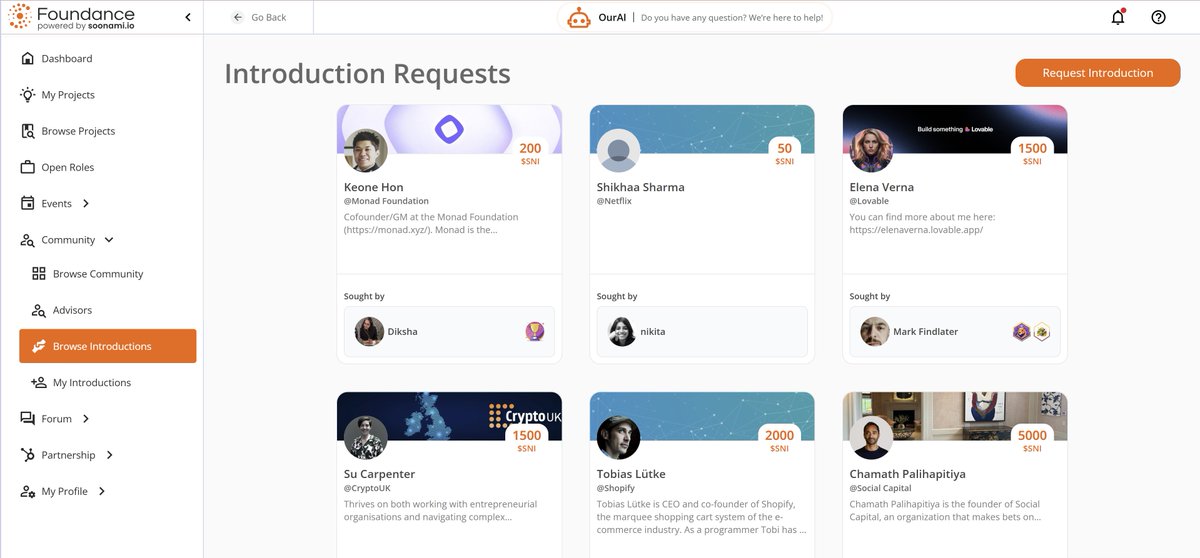
Task: Click the Diksha seeker row
Action: pyautogui.click(x=450, y=331)
